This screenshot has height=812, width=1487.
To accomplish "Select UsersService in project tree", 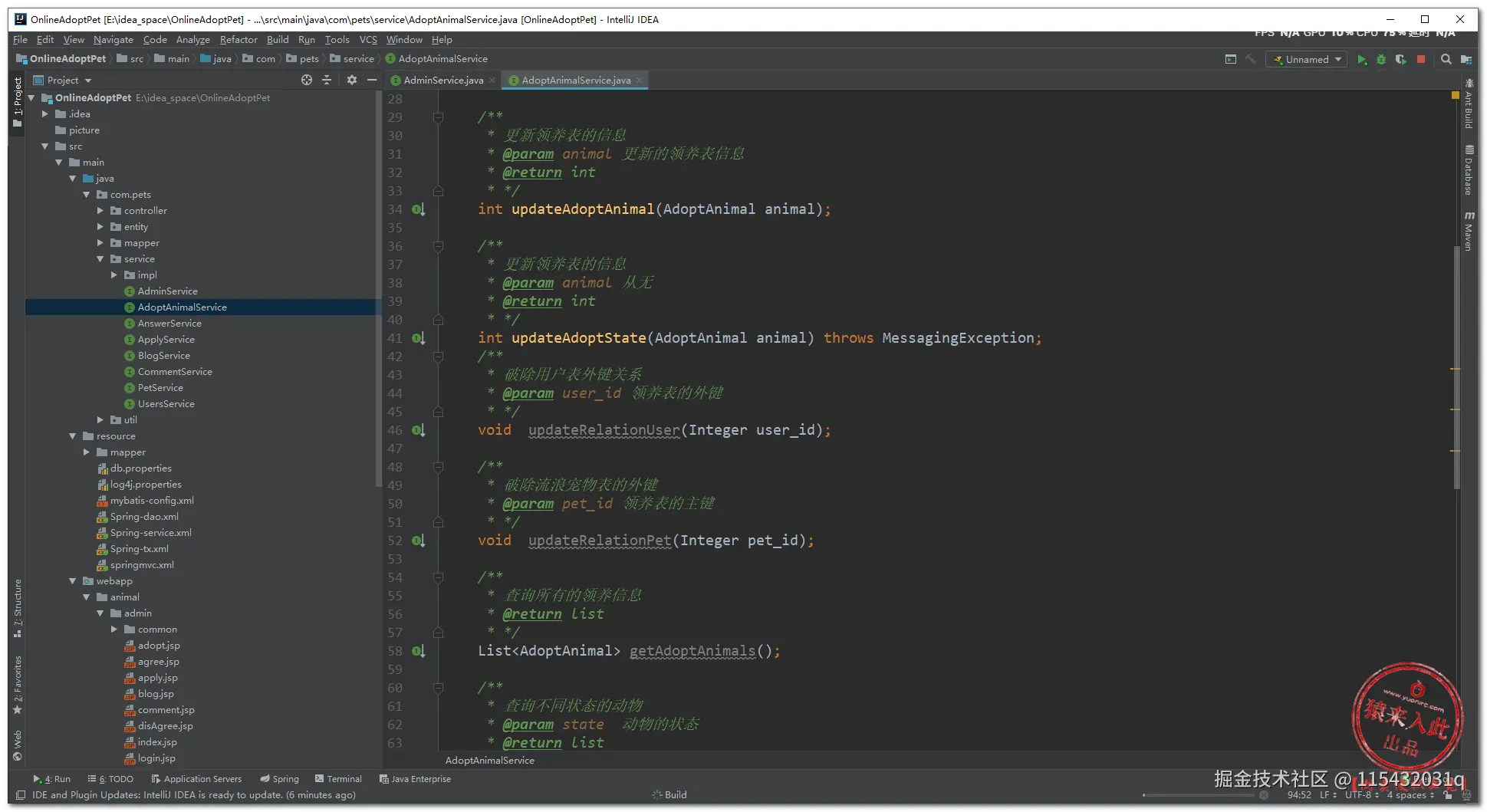I will (x=166, y=404).
